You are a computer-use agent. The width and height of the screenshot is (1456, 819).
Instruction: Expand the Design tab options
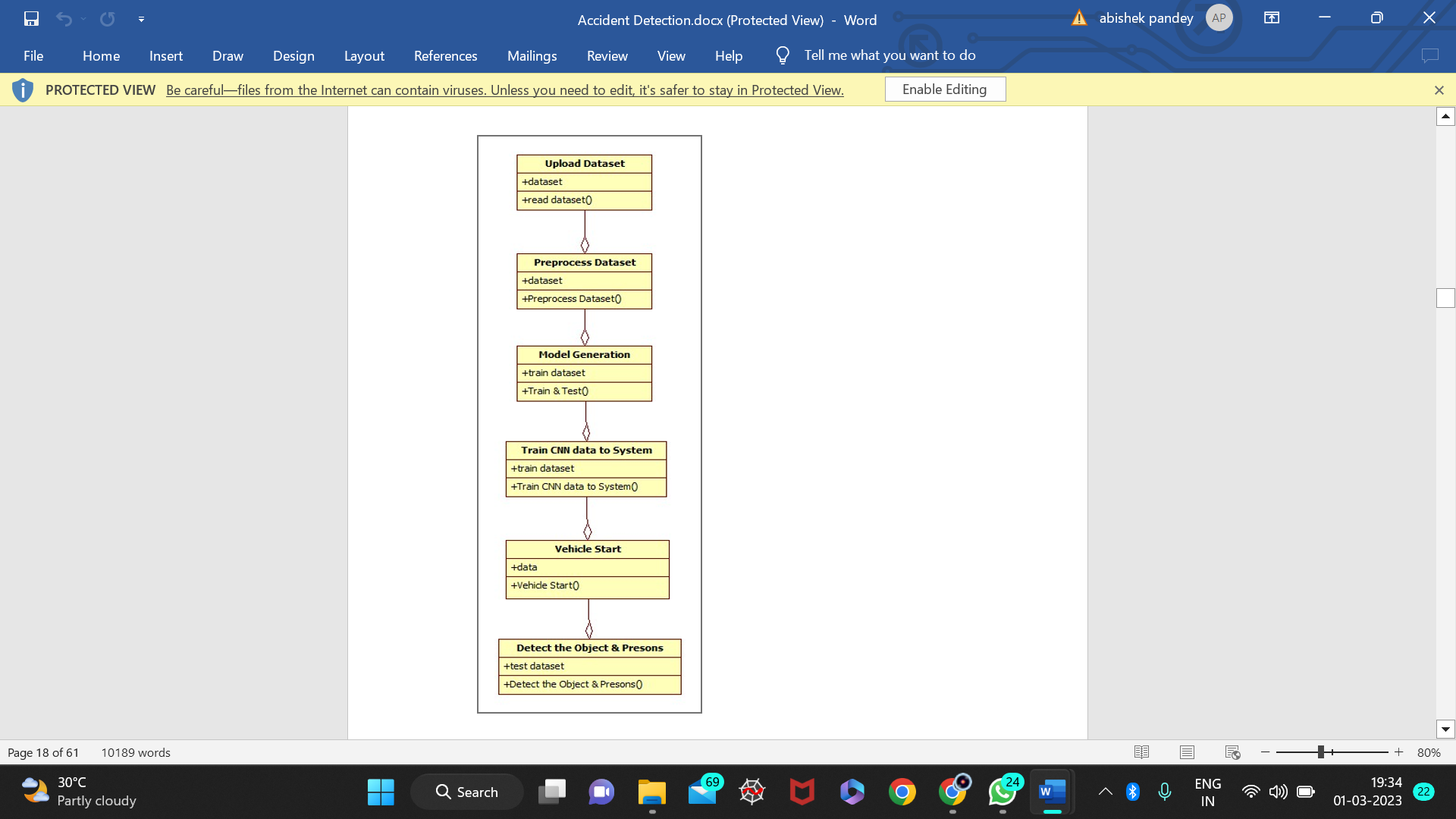coord(293,55)
